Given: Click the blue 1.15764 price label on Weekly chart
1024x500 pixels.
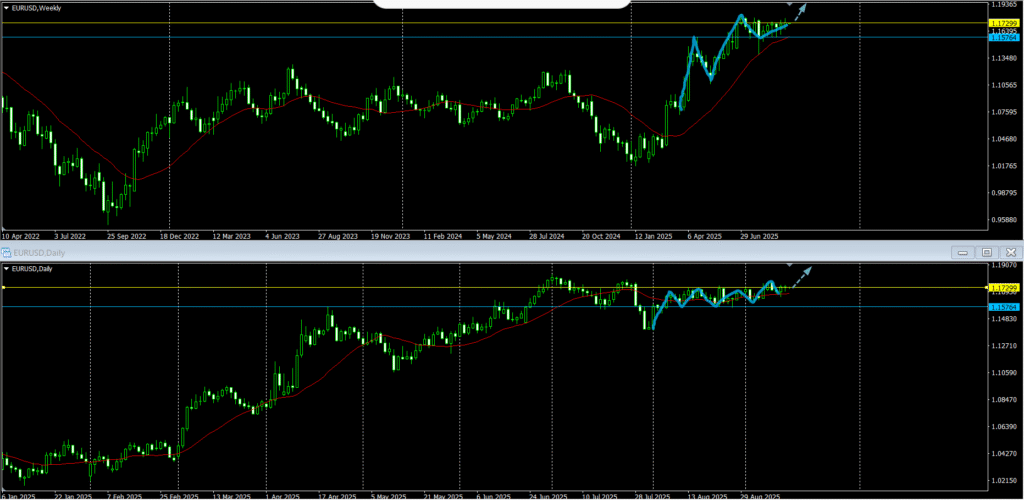Looking at the screenshot, I should coord(1004,38).
